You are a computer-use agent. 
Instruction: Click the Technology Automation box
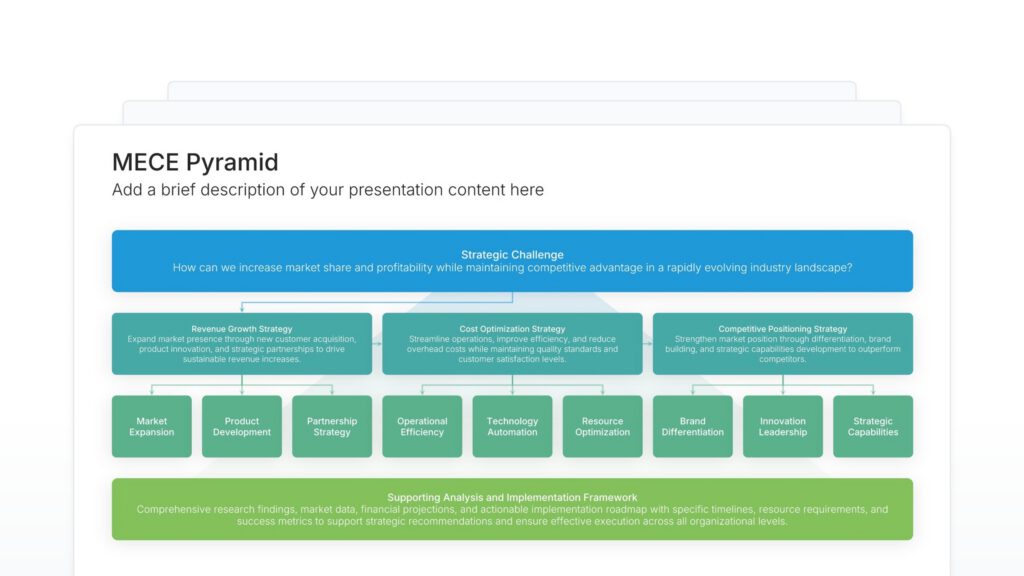[x=512, y=427]
